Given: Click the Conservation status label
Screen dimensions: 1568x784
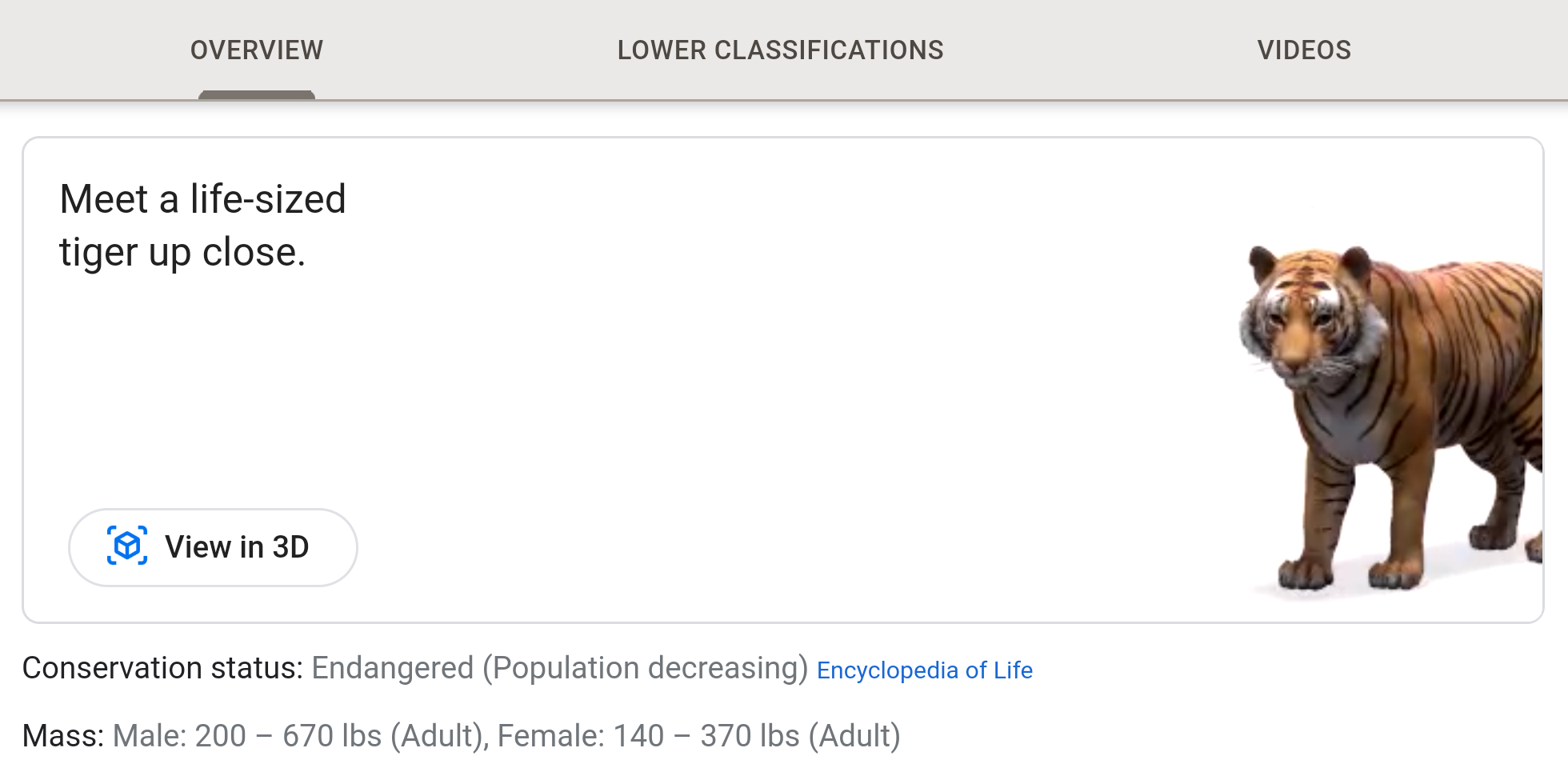Looking at the screenshot, I should (162, 668).
